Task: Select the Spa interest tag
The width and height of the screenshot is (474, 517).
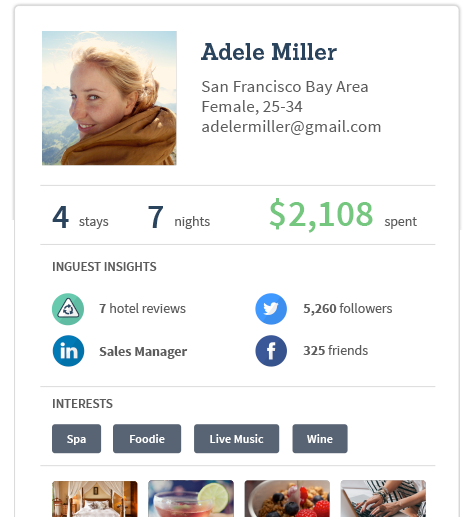Action: point(76,439)
